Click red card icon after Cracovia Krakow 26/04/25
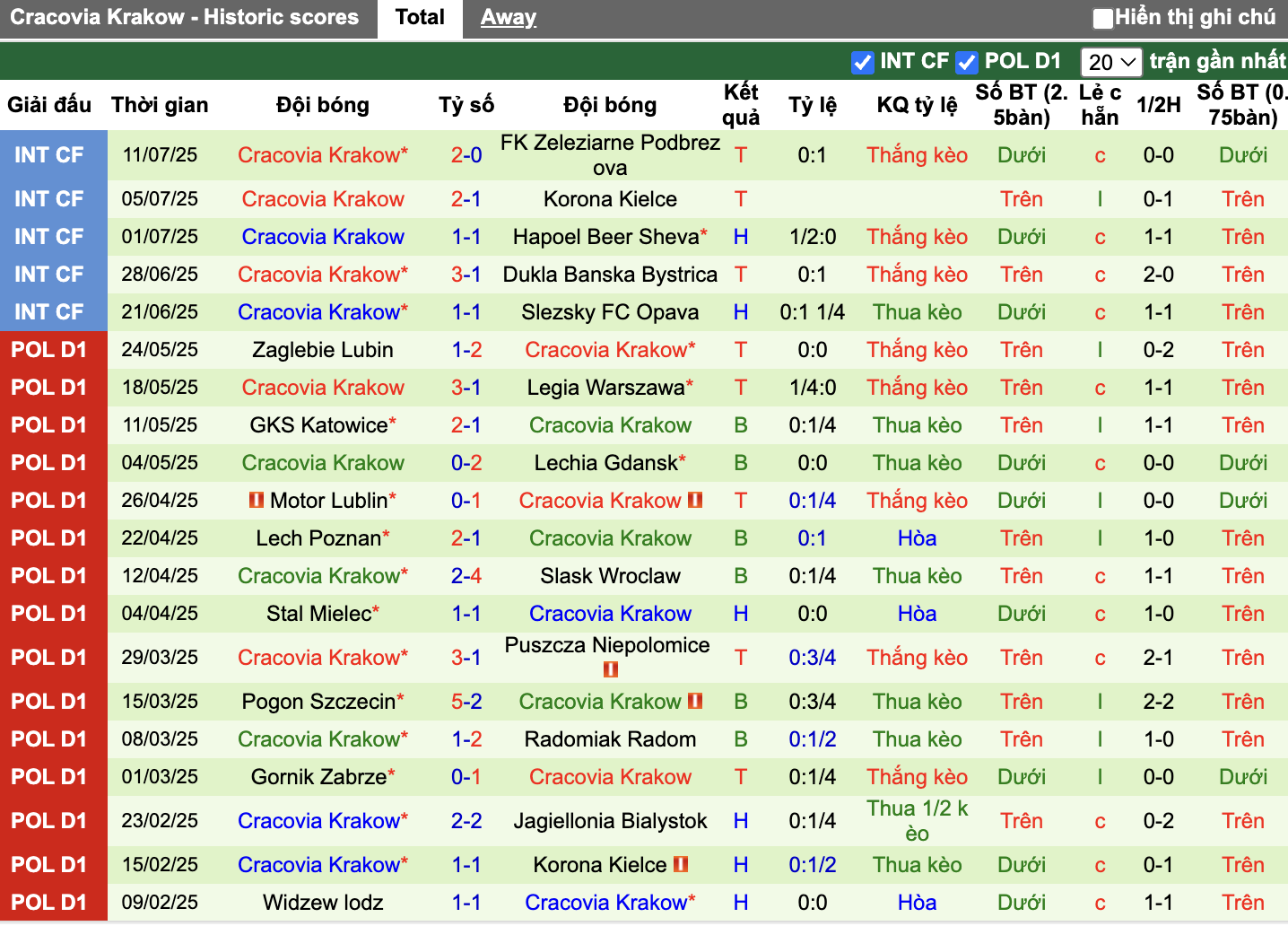Viewport: 1288px width, 926px height. point(695,500)
